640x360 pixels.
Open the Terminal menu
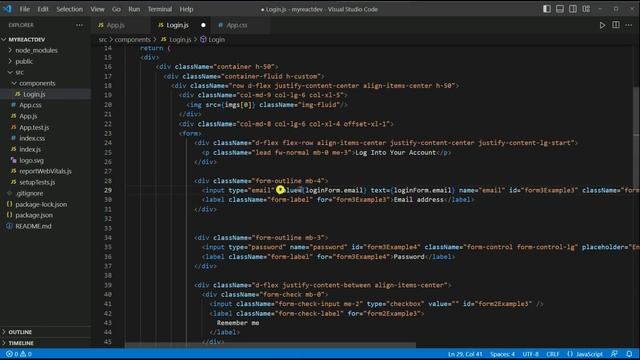point(160,9)
